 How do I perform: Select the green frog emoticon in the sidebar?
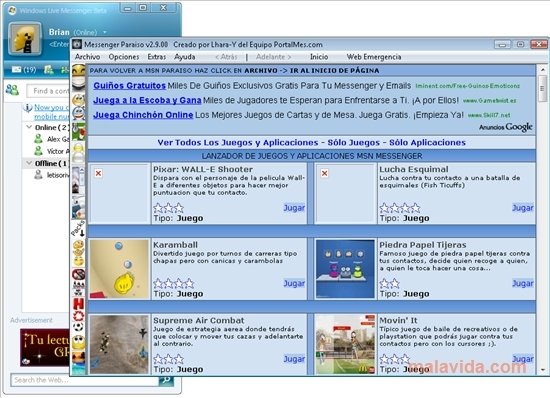point(79,131)
